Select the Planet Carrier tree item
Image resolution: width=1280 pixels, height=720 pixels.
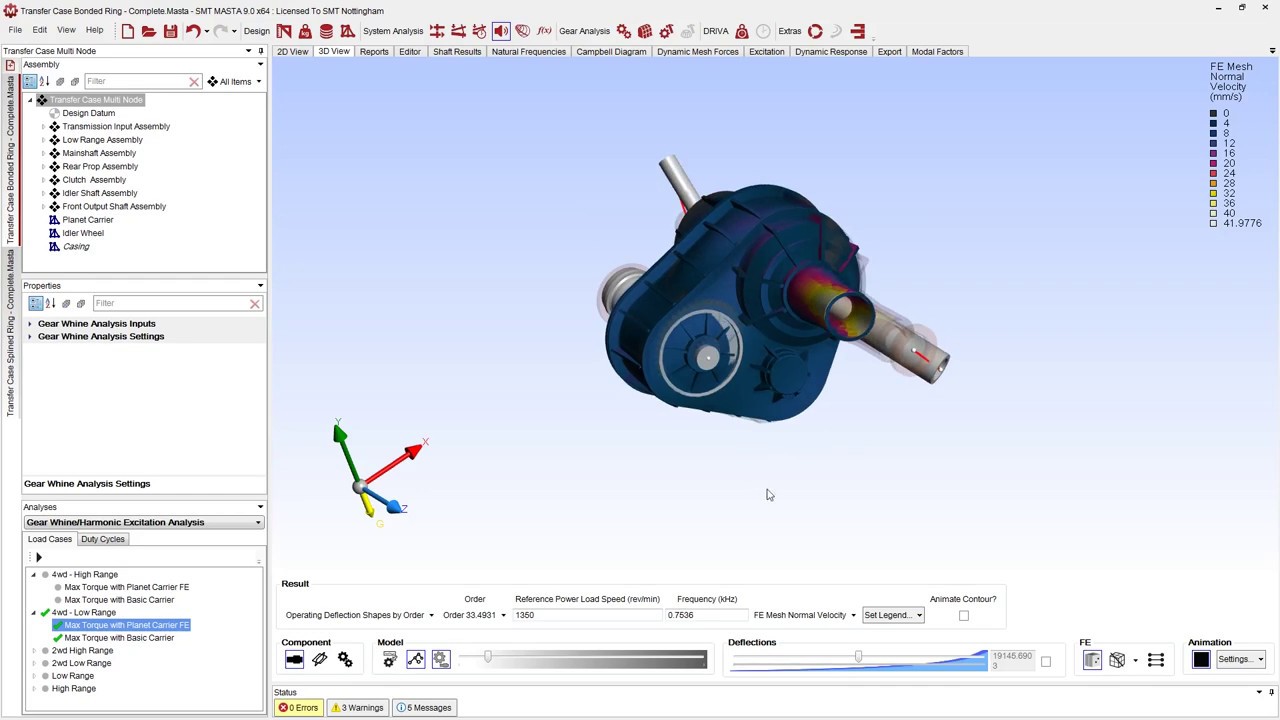88,220
